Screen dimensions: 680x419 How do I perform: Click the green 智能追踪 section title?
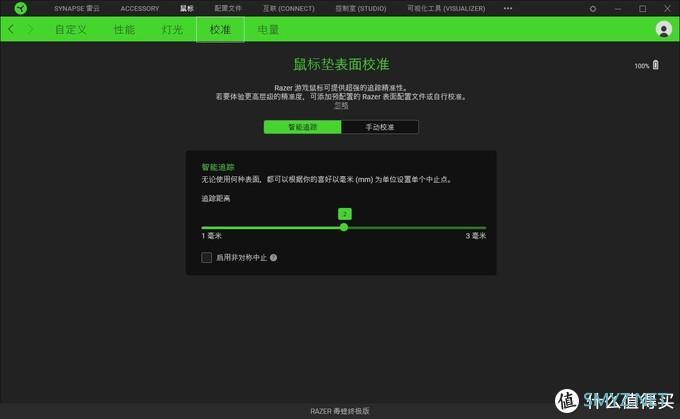(218, 167)
